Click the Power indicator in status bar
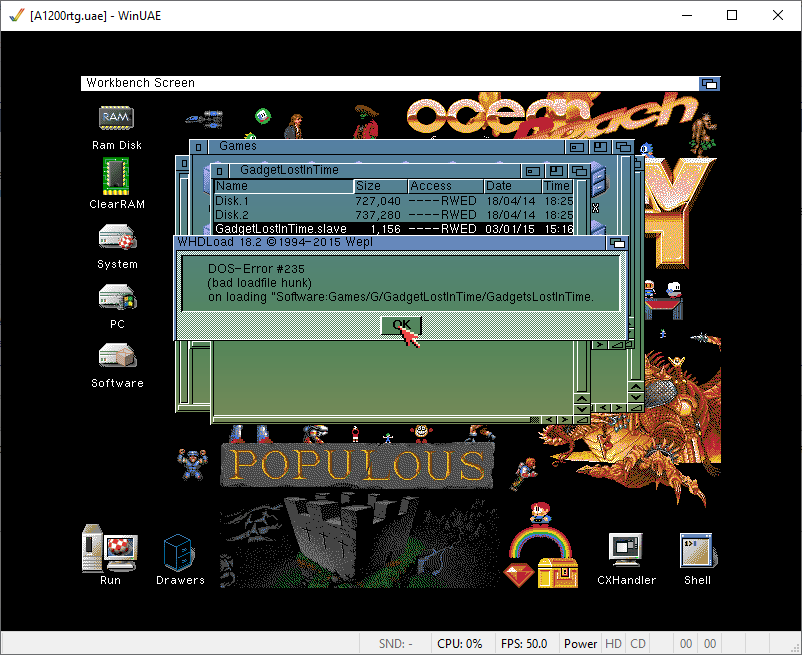This screenshot has height=655, width=802. pyautogui.click(x=580, y=644)
